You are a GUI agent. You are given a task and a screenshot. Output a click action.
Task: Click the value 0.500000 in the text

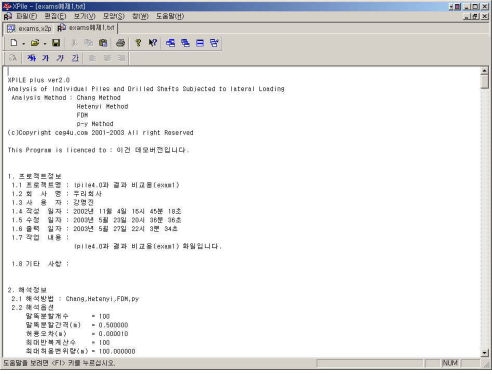pyautogui.click(x=113, y=325)
